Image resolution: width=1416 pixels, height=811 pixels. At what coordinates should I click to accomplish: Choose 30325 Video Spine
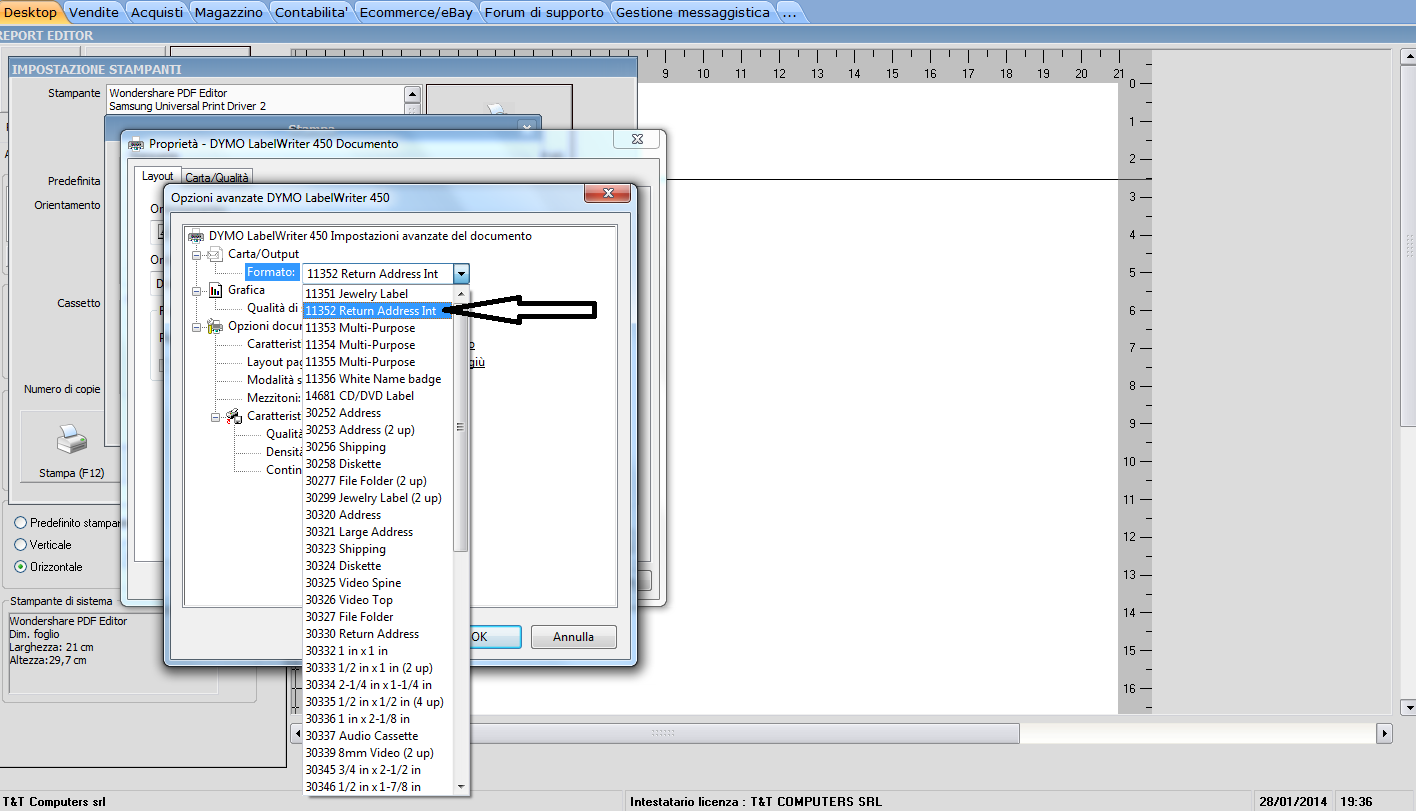378,583
